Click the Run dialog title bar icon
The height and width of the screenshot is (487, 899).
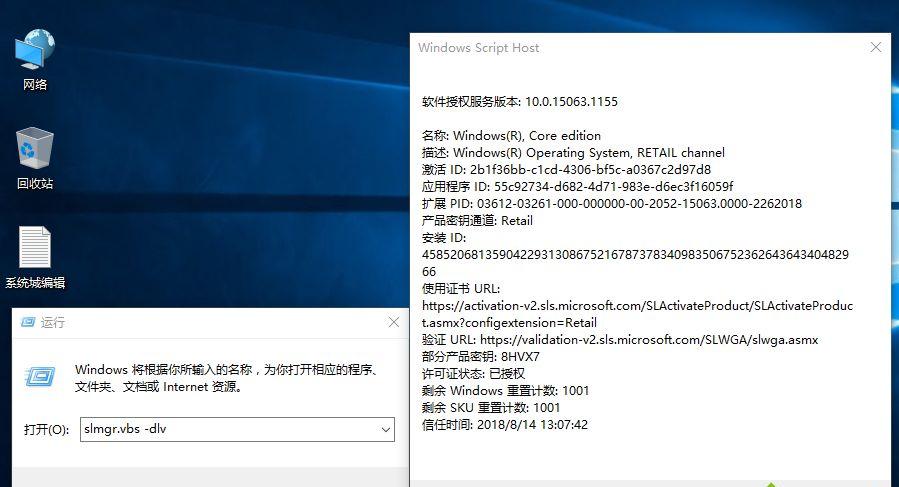(x=28, y=322)
